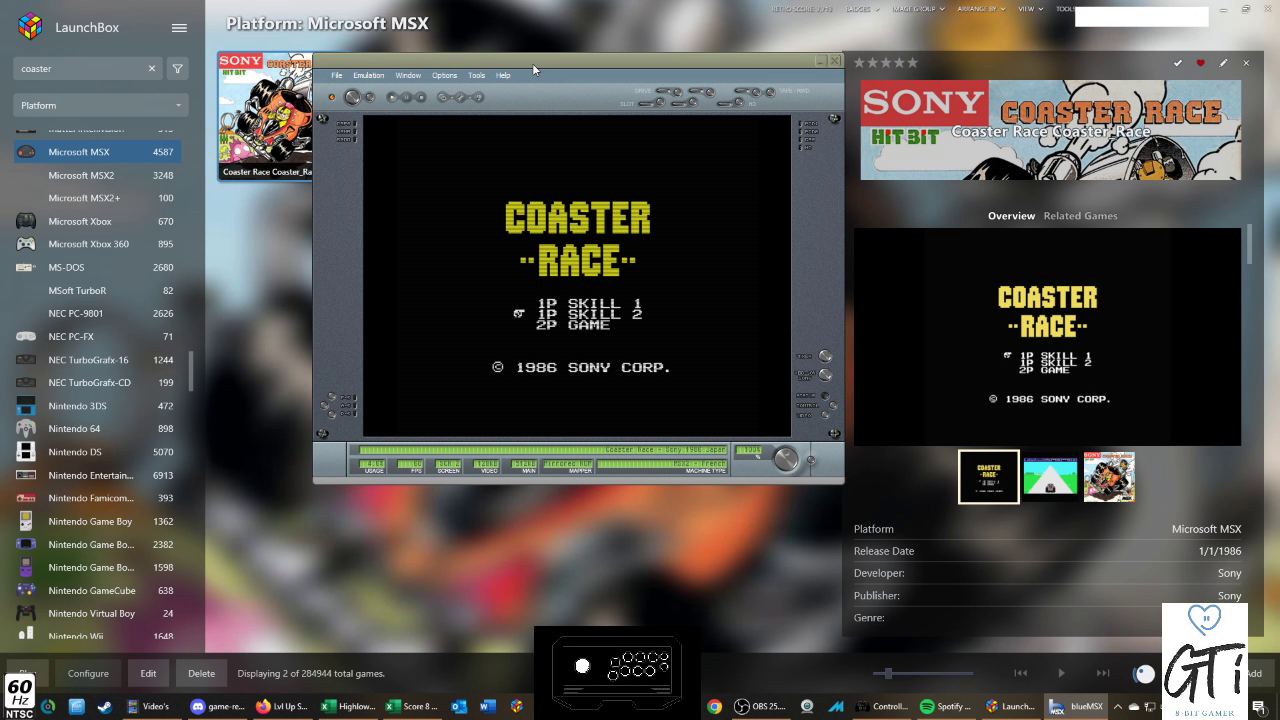This screenshot has height=720, width=1280.
Task: Open the LaunchBox hamburger menu
Action: click(x=179, y=28)
